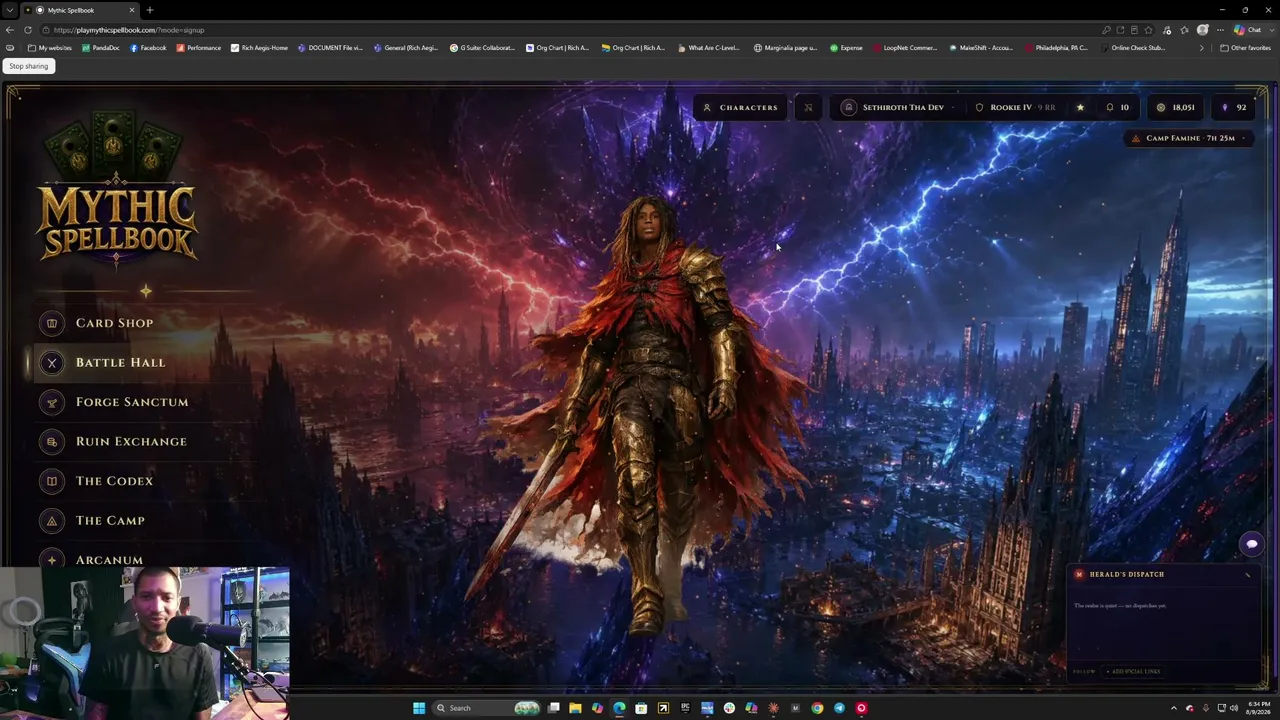The width and height of the screenshot is (1280, 720).
Task: Open the purple gem balance 92
Action: click(1234, 107)
